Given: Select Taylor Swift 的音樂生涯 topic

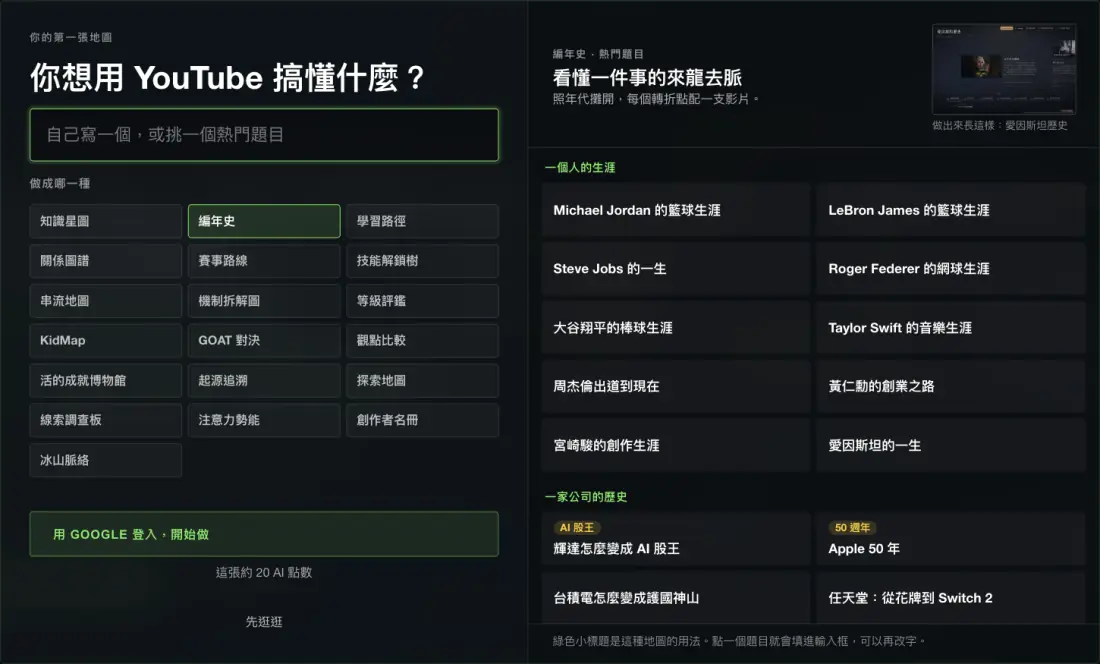Looking at the screenshot, I should [x=951, y=327].
